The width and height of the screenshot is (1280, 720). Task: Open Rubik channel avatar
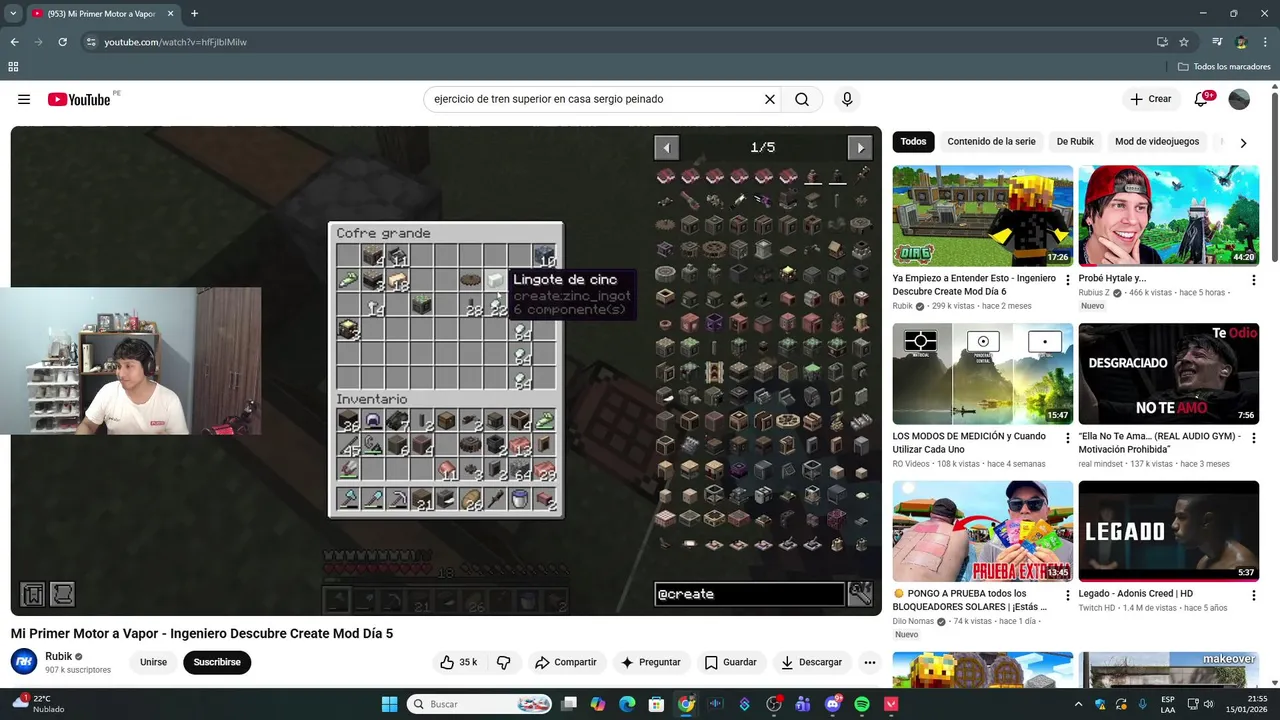point(24,662)
